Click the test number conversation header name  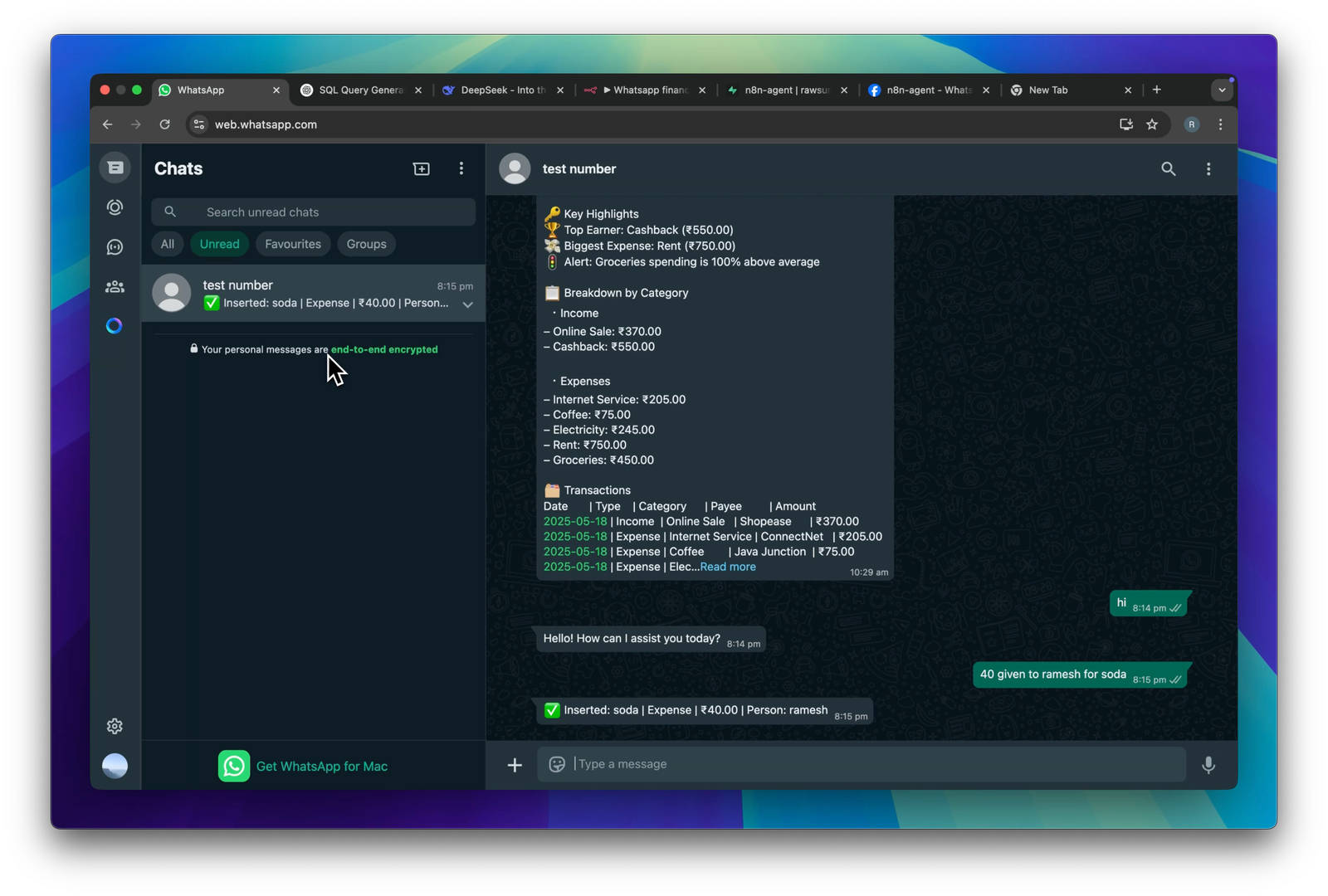(579, 169)
